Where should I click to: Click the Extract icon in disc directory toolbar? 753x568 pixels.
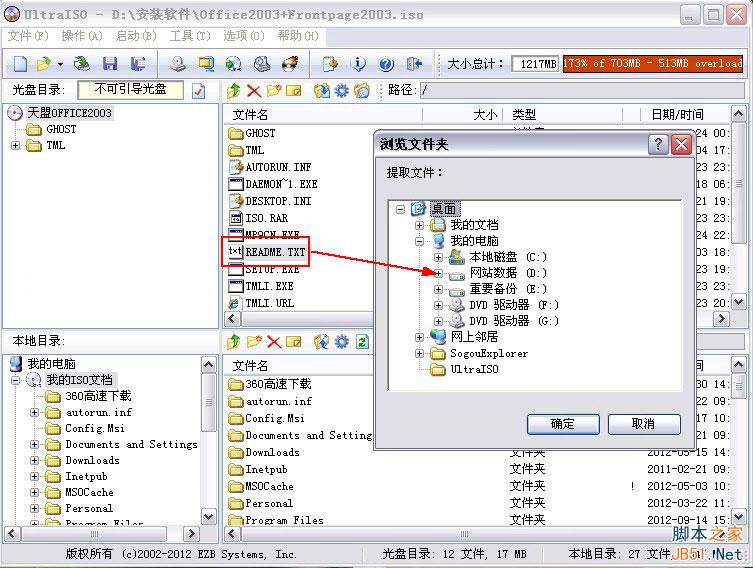(322, 90)
